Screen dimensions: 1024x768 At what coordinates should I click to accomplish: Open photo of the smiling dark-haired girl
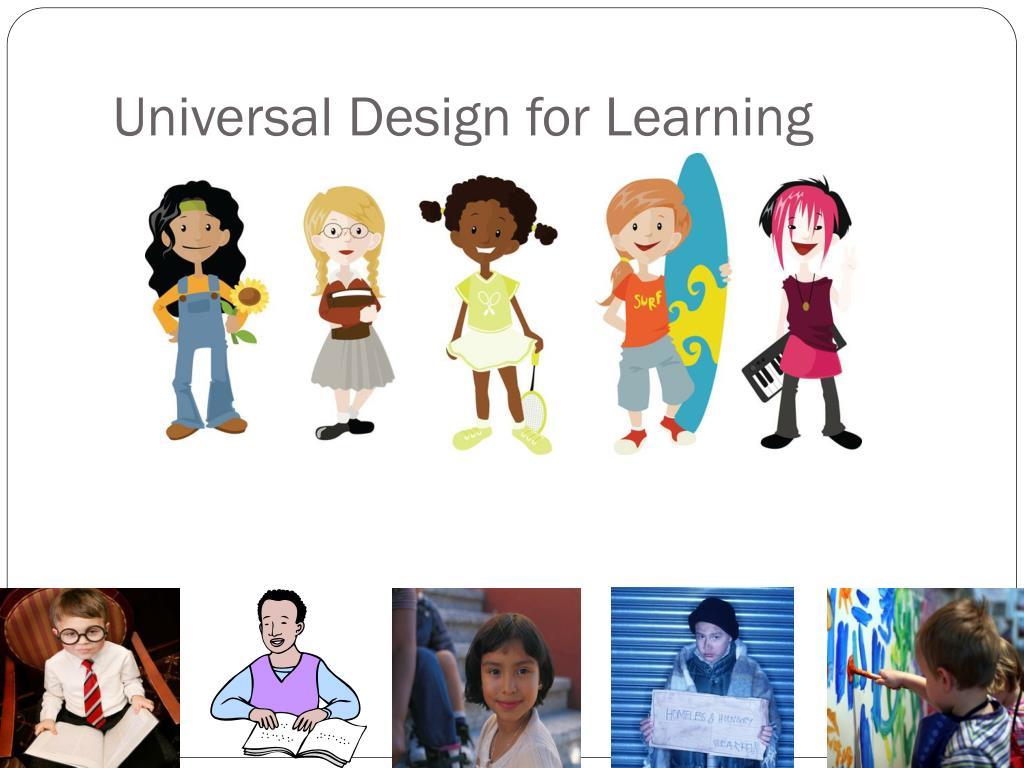pyautogui.click(x=487, y=678)
